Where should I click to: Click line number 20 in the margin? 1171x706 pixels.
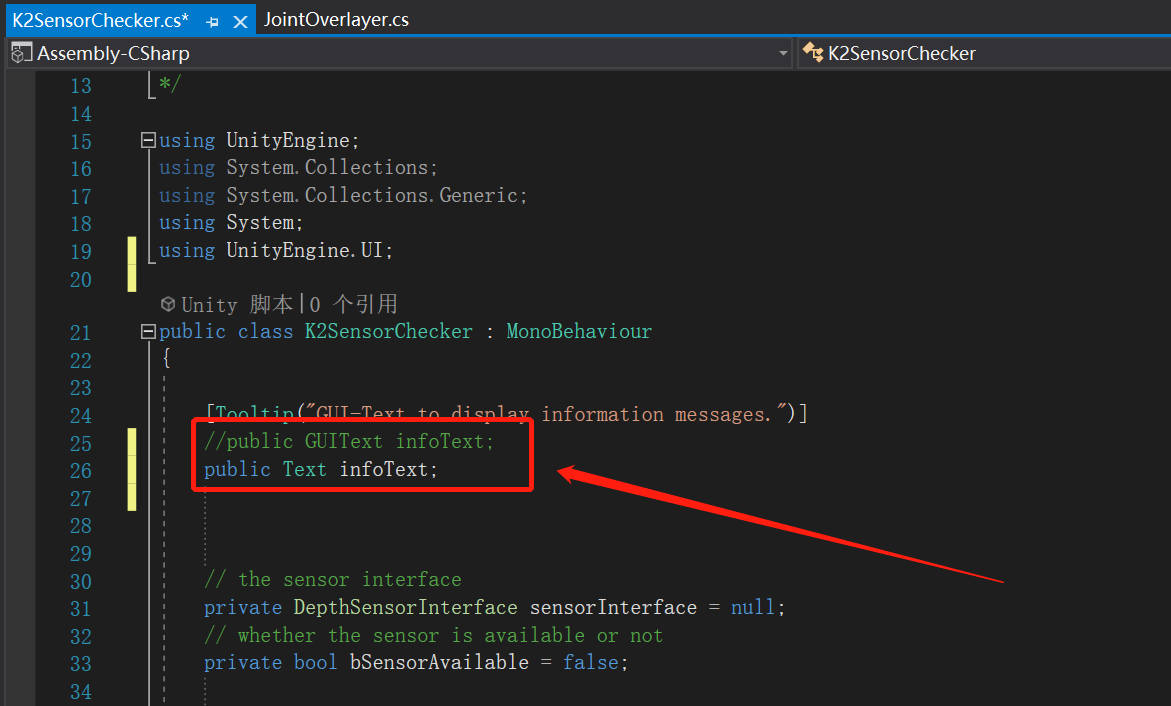pos(81,280)
